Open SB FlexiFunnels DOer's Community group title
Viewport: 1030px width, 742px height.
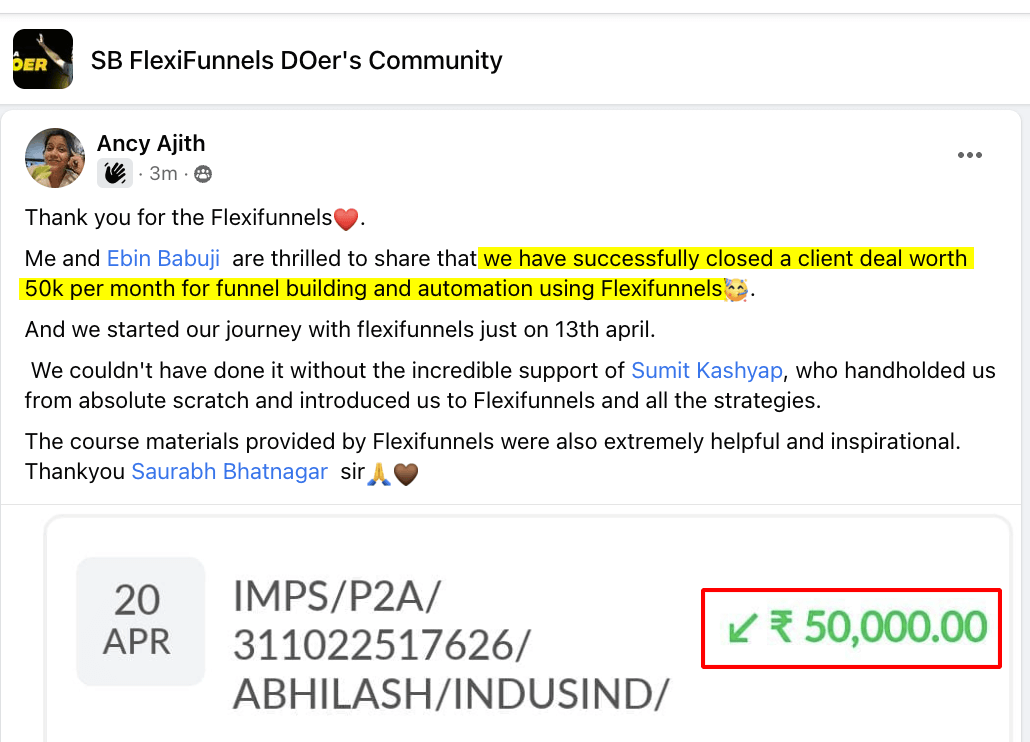point(297,61)
